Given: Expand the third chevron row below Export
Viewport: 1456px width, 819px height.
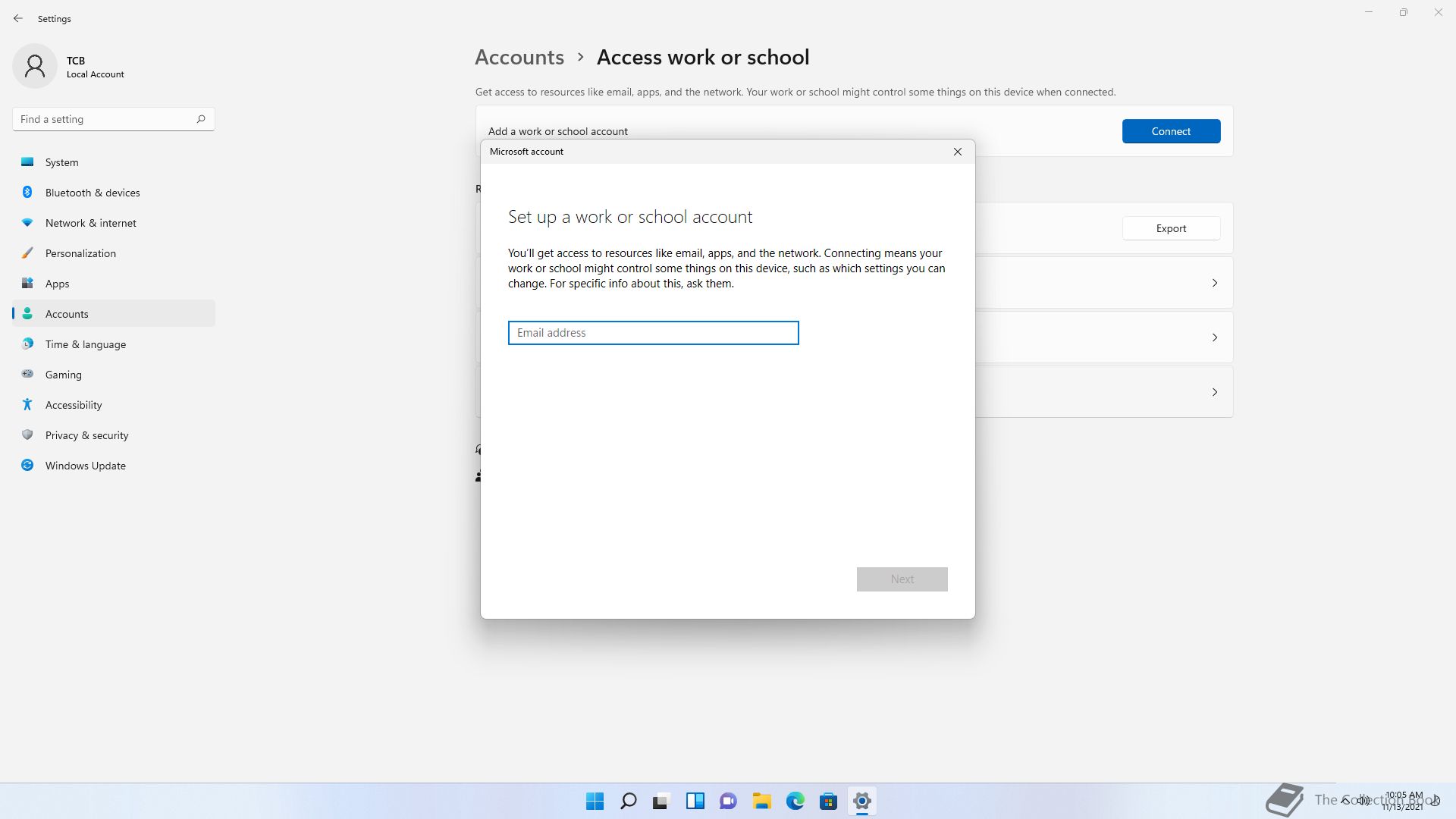Looking at the screenshot, I should click(x=1215, y=392).
